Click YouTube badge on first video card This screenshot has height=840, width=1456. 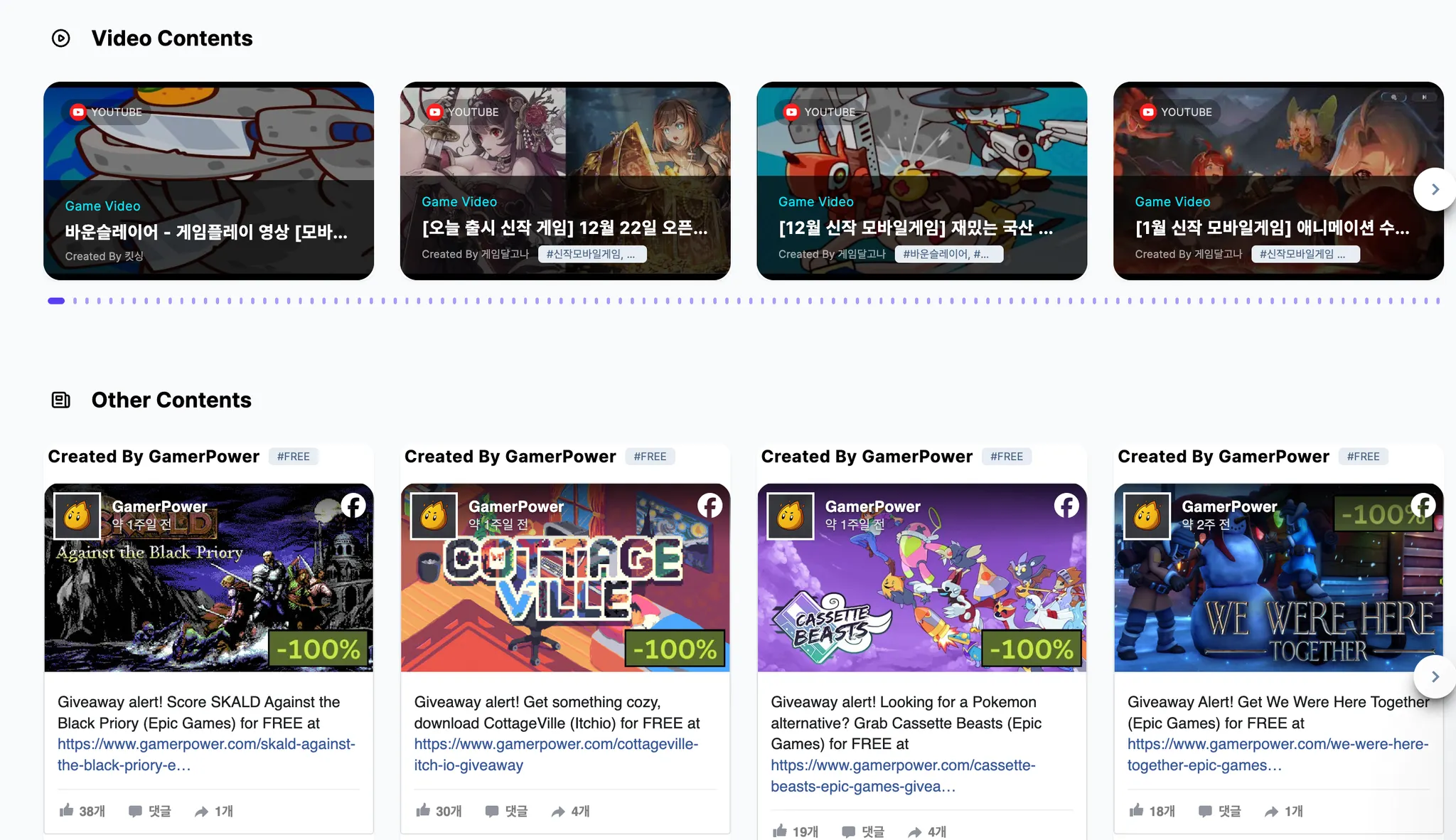[x=107, y=112]
